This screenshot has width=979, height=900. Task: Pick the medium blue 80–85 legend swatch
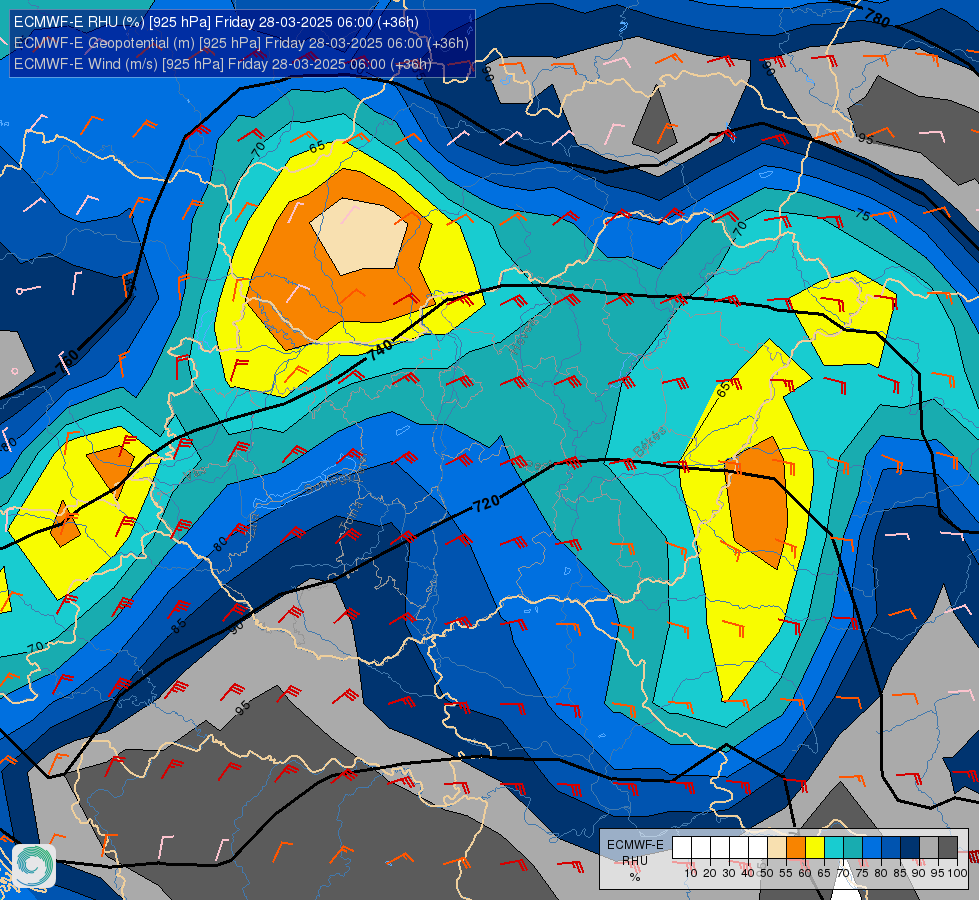891,848
